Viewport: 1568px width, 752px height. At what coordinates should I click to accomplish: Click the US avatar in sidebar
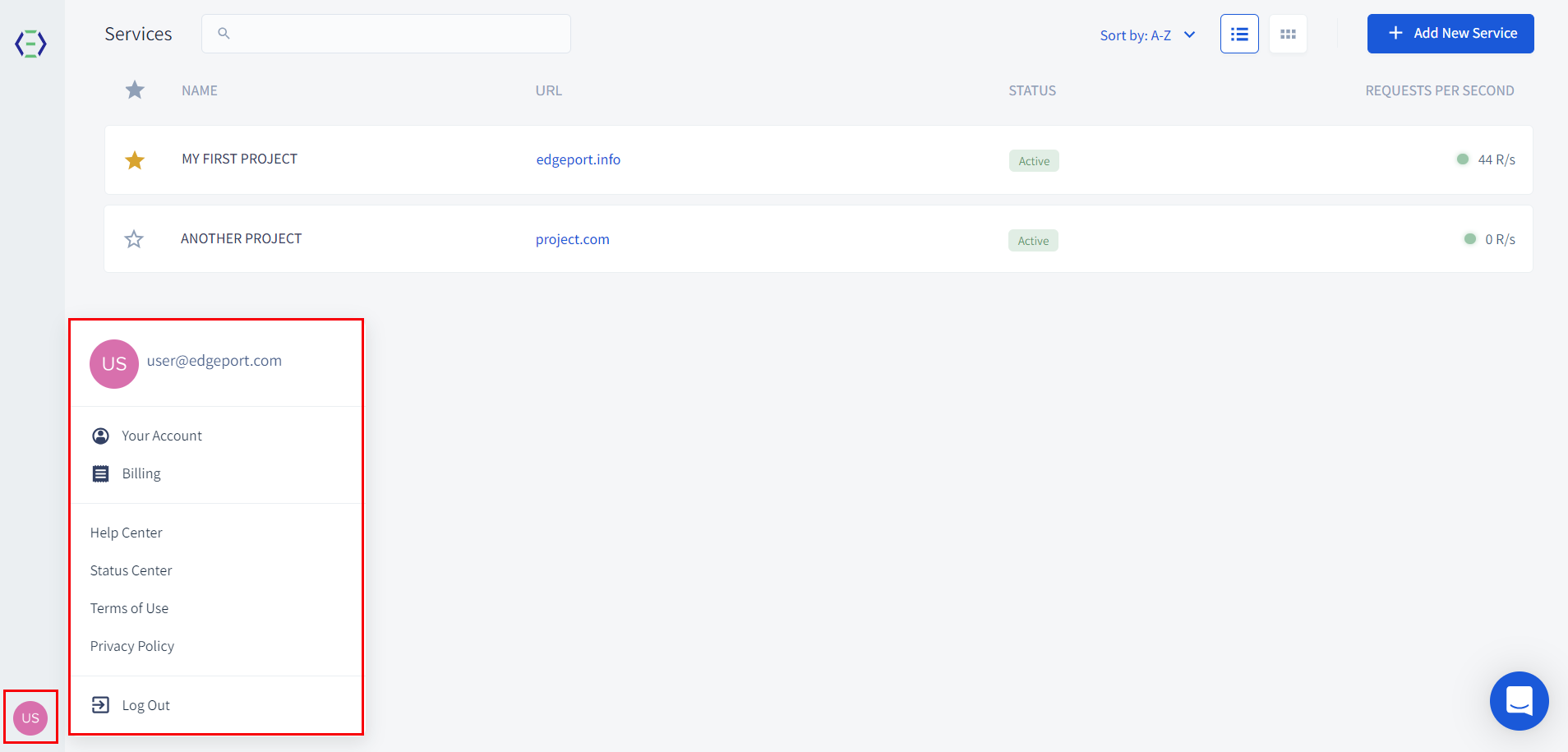click(x=30, y=717)
